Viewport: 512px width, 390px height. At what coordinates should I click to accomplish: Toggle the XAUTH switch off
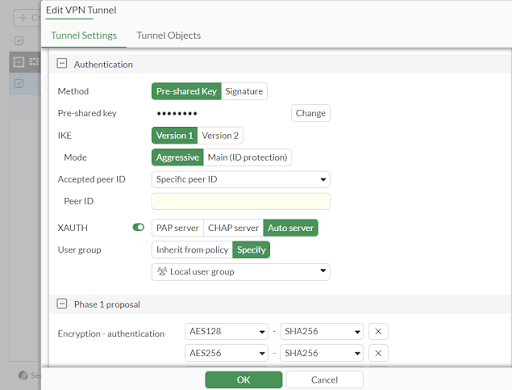click(x=138, y=227)
